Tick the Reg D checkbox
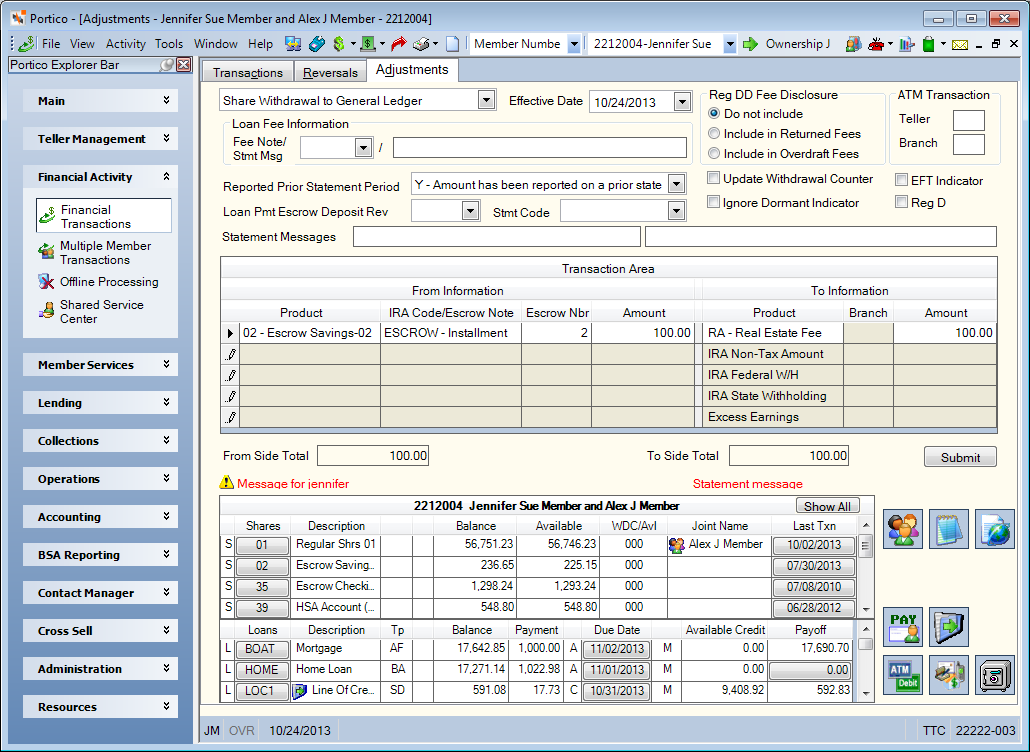The height and width of the screenshot is (752, 1030). [902, 202]
